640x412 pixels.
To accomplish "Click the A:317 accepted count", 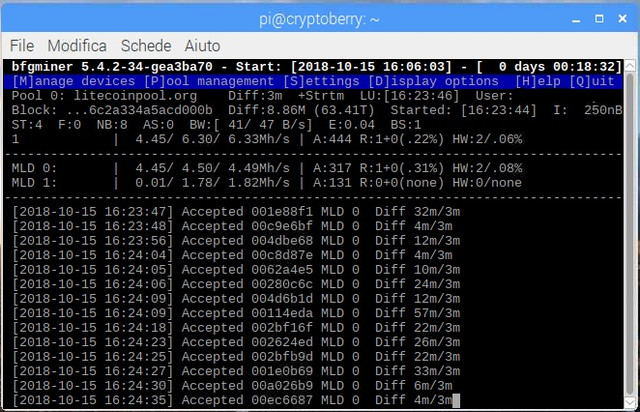I will 332,168.
